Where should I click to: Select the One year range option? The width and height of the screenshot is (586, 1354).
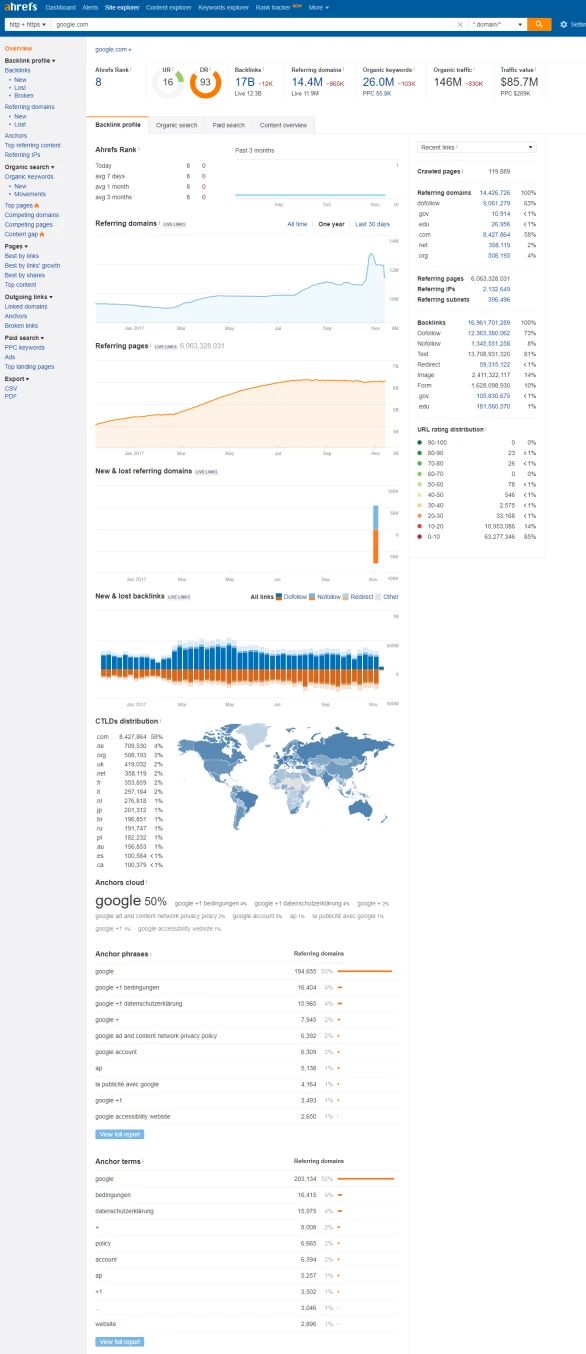pyautogui.click(x=331, y=224)
